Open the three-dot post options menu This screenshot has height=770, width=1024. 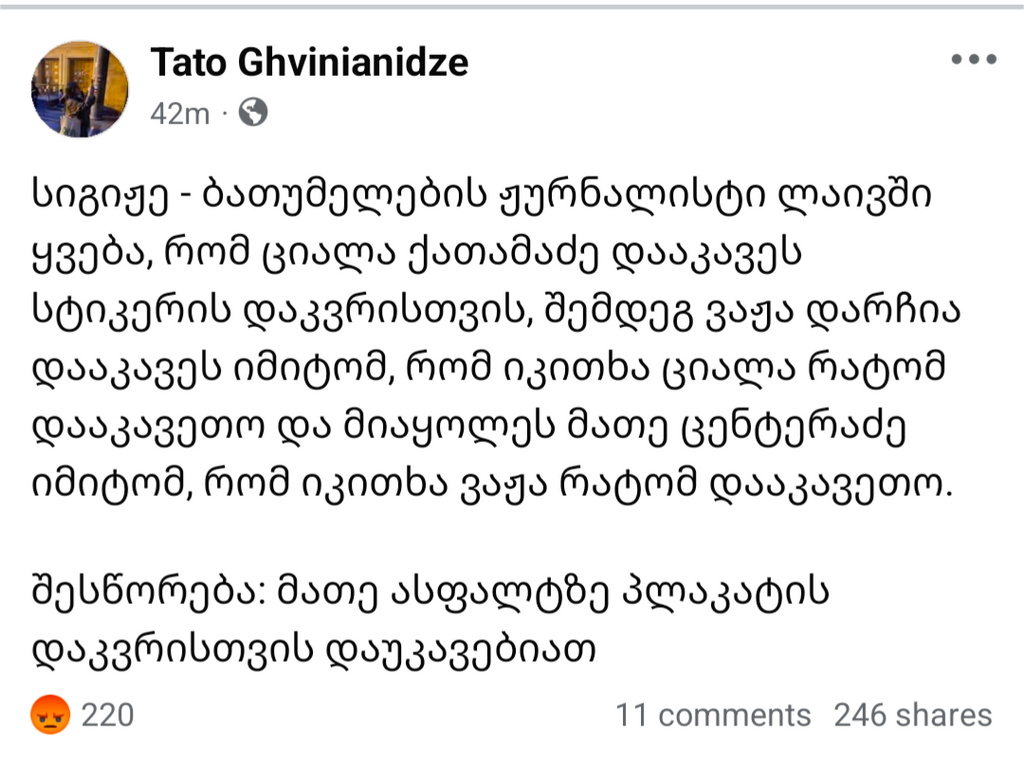click(974, 59)
